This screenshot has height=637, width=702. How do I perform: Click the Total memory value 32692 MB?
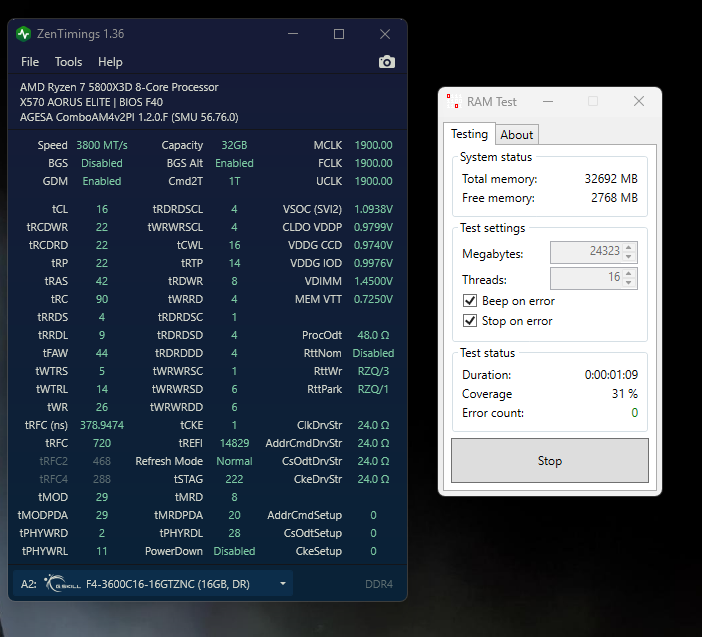coord(611,179)
